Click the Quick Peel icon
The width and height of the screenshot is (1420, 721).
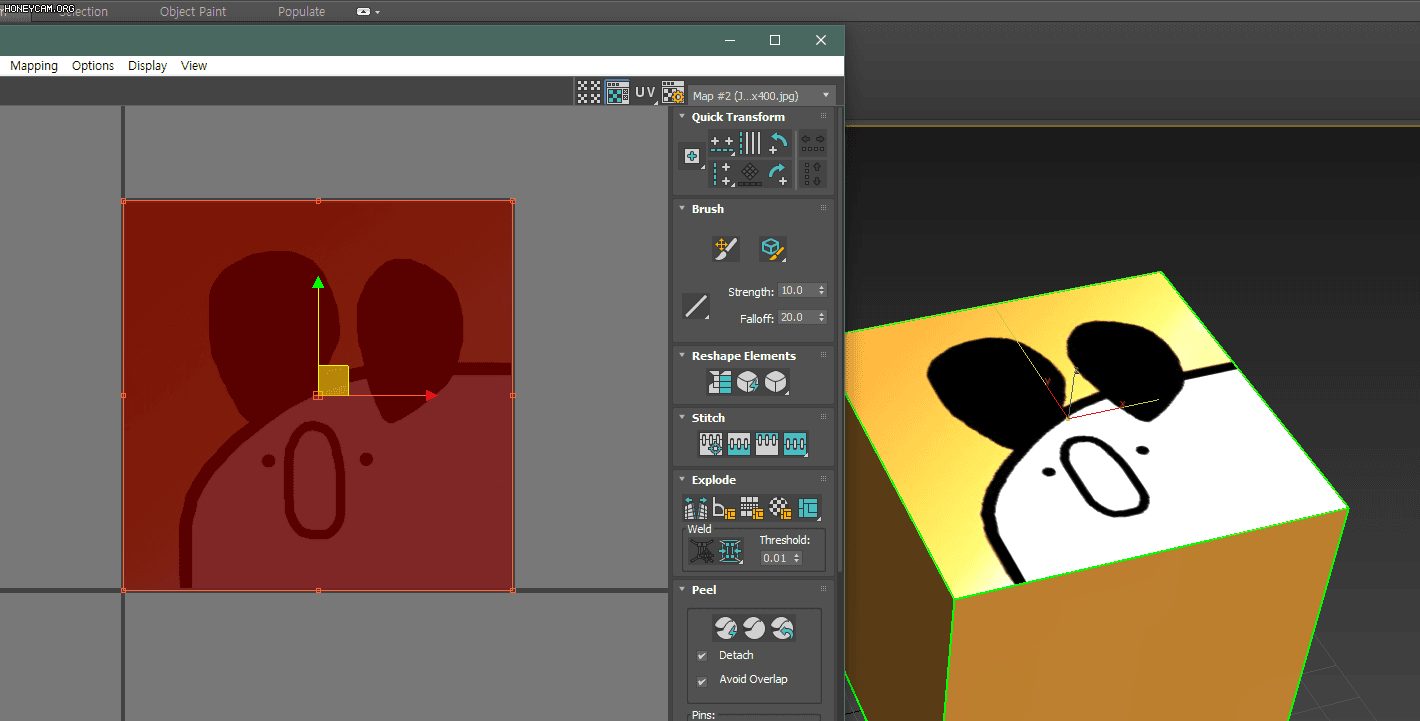(x=726, y=628)
